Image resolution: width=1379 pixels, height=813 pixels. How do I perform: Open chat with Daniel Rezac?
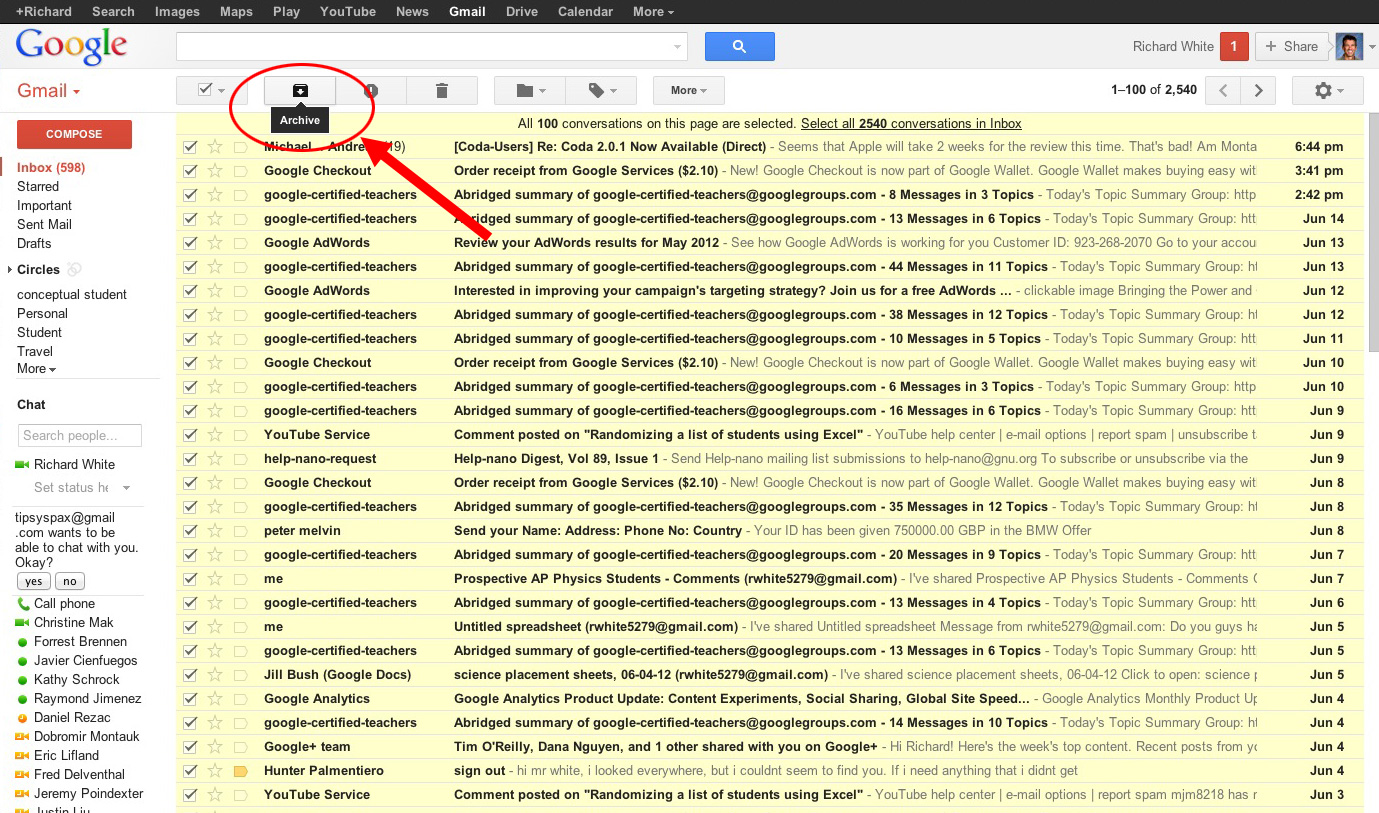click(72, 717)
